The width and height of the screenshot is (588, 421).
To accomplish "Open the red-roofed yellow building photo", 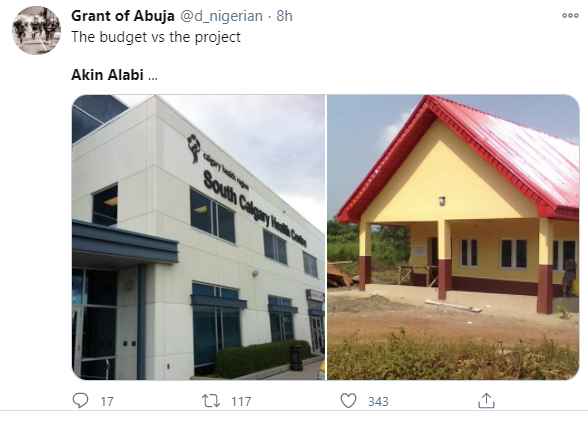I will pos(453,237).
